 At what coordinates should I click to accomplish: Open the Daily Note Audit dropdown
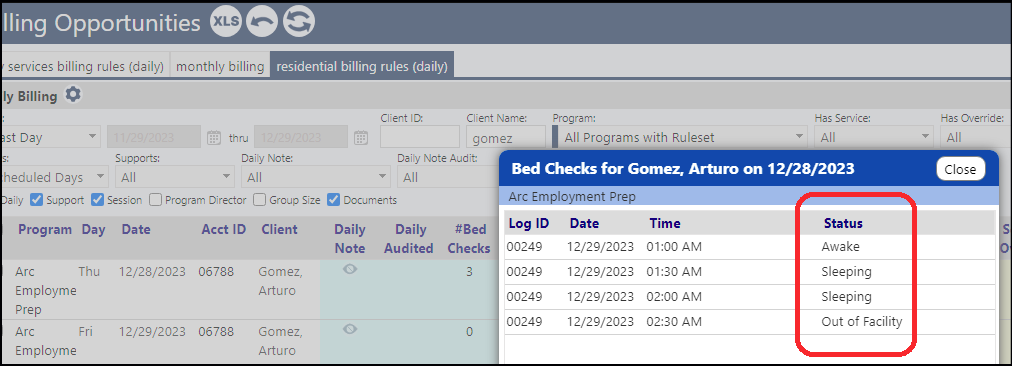point(449,176)
